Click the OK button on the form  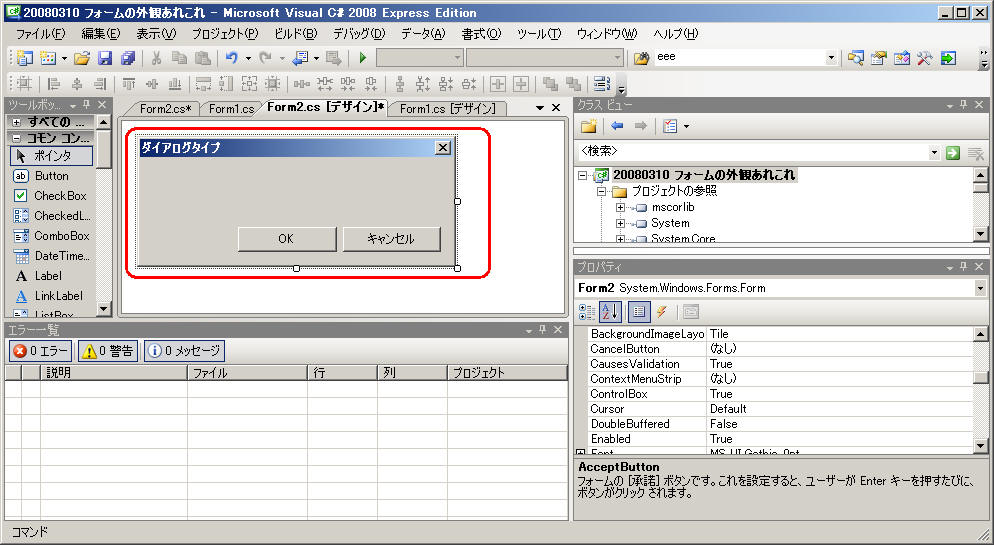pos(286,239)
